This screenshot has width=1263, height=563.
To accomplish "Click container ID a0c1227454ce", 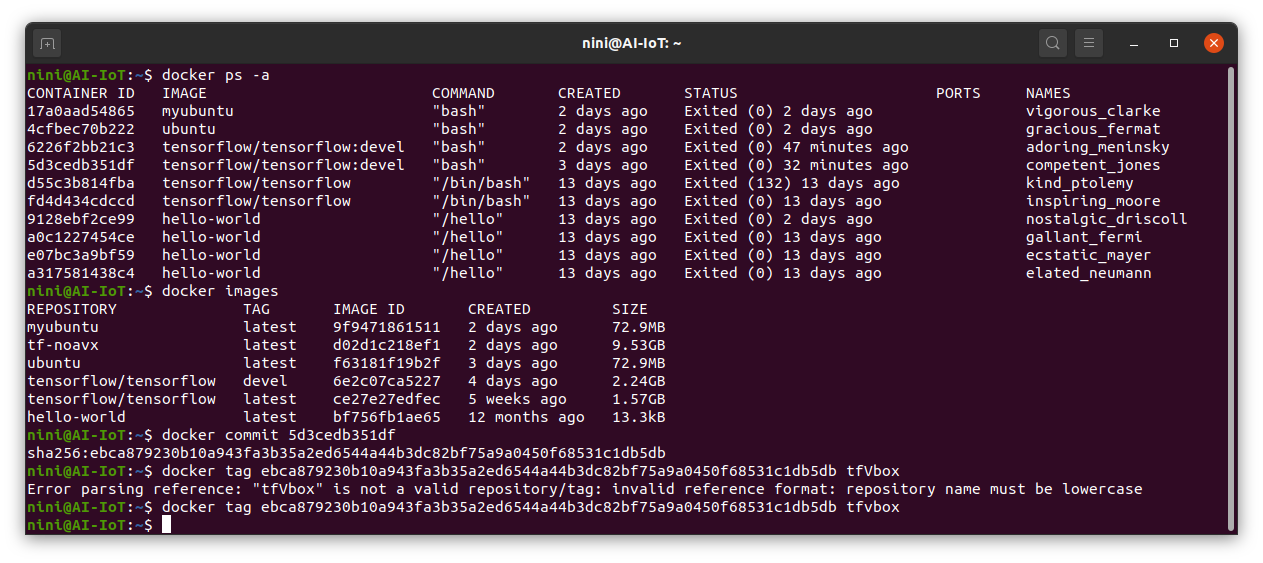I will pos(81,237).
